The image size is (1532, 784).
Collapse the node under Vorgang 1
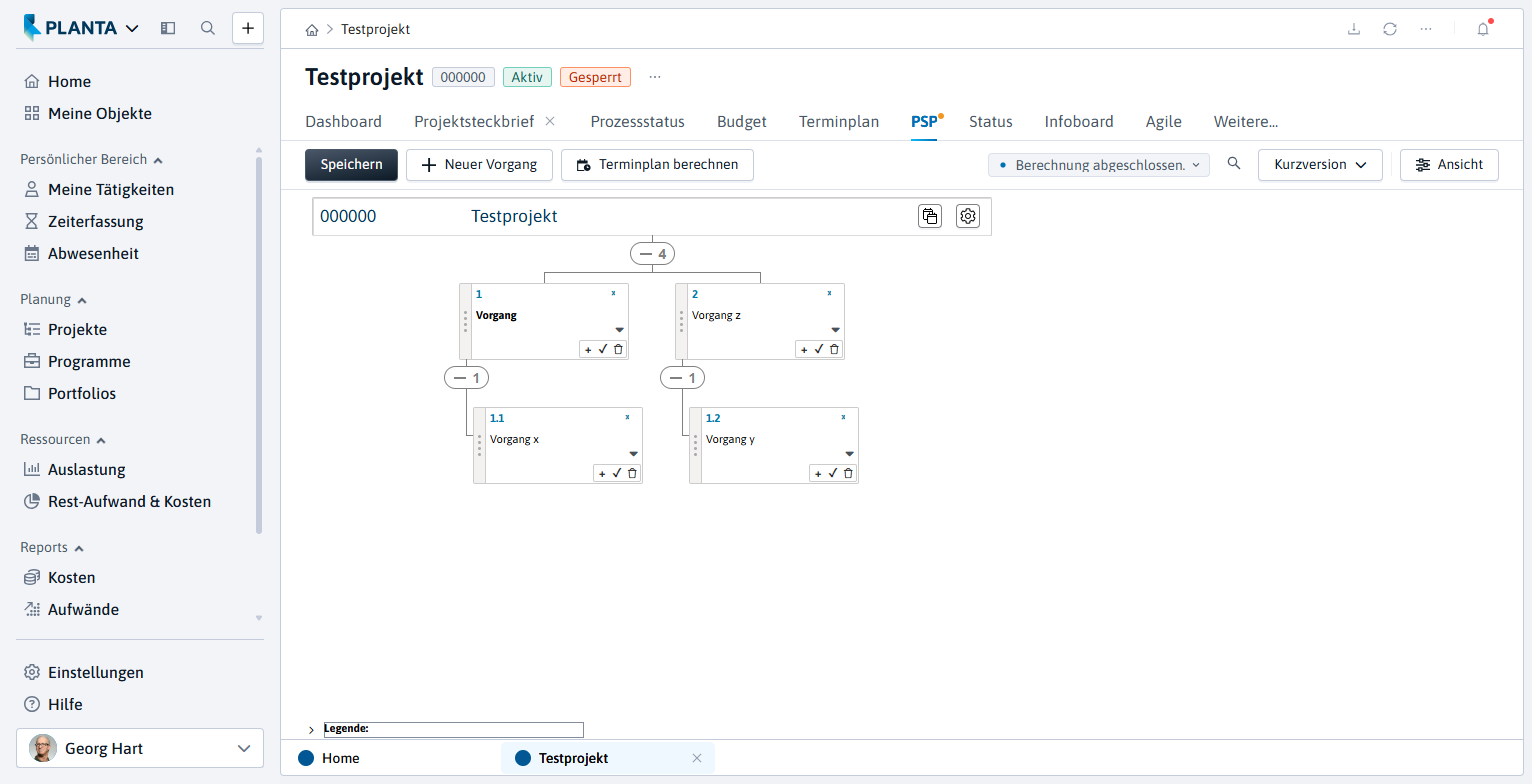click(x=466, y=378)
